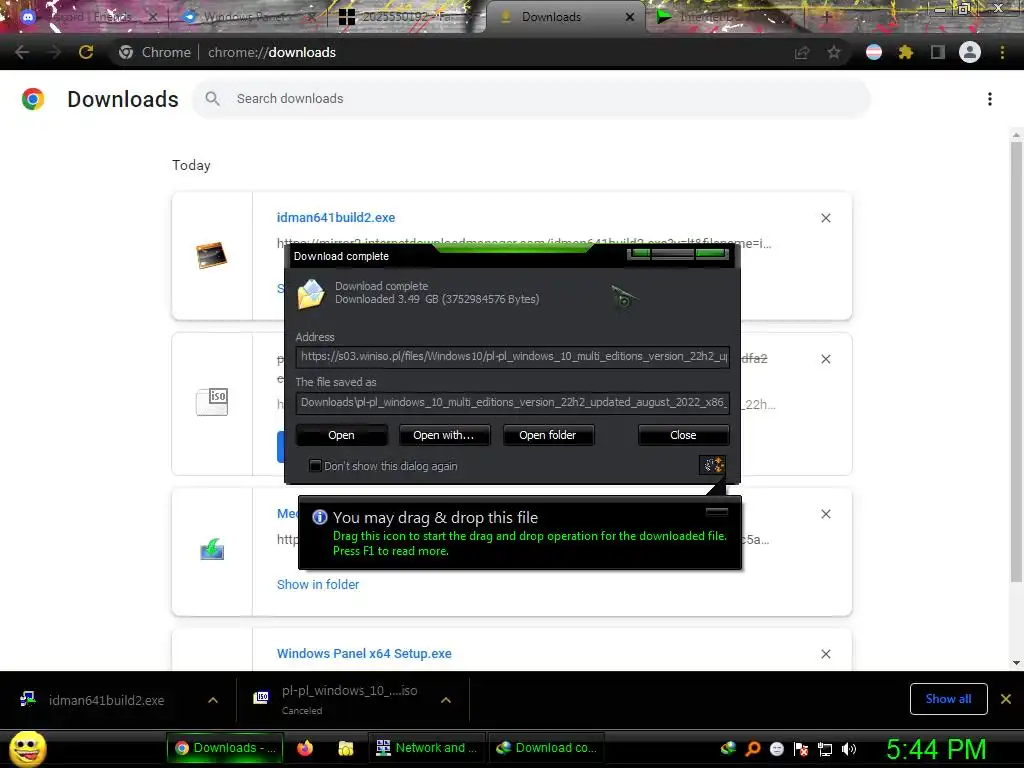Click the ISO file icon in downloads list
Screen dimensions: 1024x768
pyautogui.click(x=212, y=401)
